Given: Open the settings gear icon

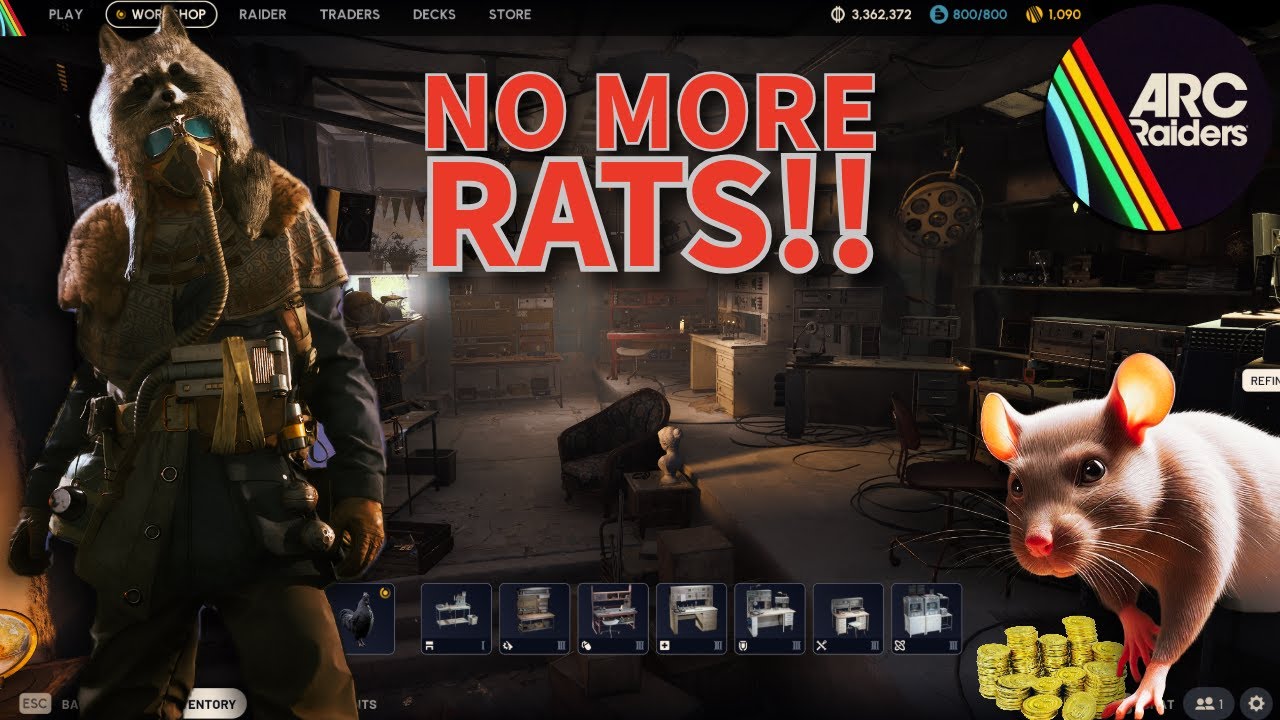Looking at the screenshot, I should 1256,703.
